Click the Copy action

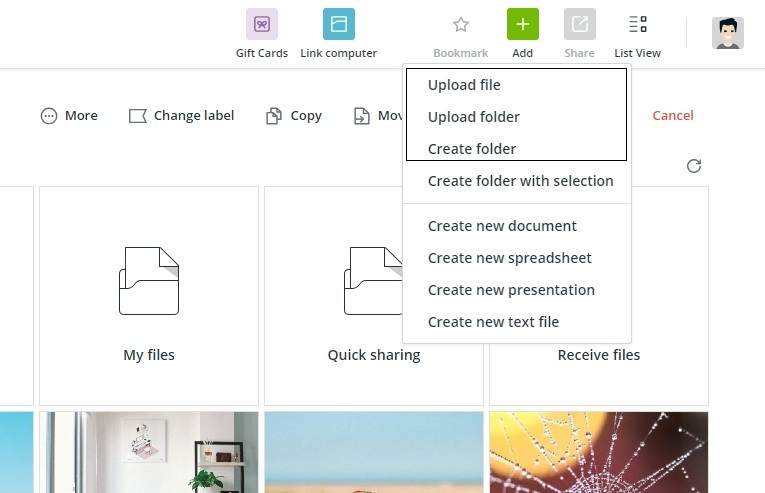point(294,116)
